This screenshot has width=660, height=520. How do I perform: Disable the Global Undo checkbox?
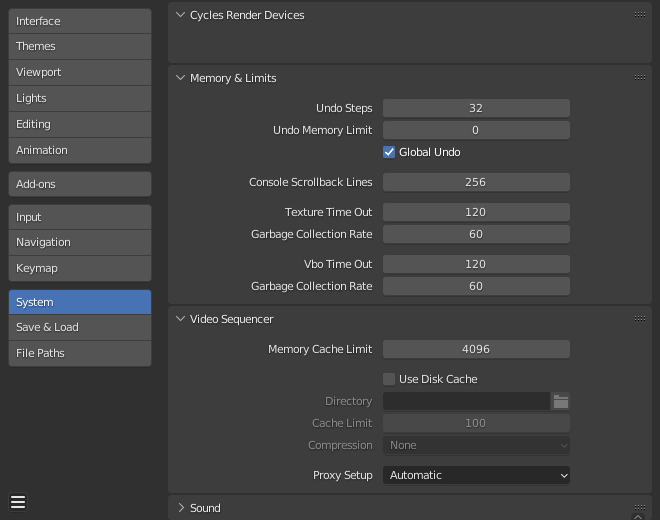390,152
